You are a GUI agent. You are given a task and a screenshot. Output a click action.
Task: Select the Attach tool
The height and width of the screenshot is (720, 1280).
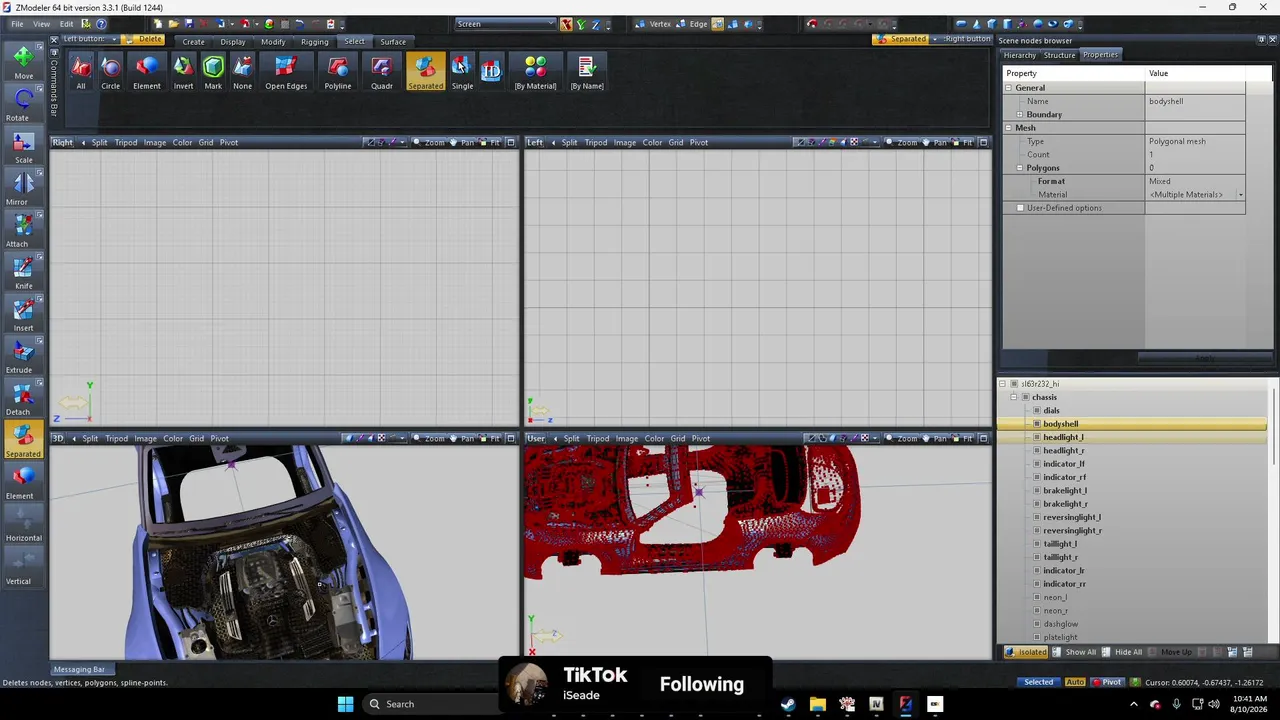click(x=23, y=230)
